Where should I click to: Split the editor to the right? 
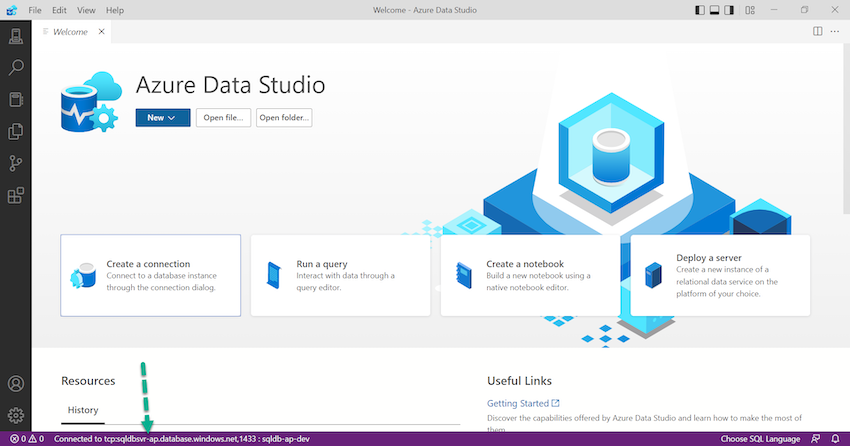coord(817,31)
